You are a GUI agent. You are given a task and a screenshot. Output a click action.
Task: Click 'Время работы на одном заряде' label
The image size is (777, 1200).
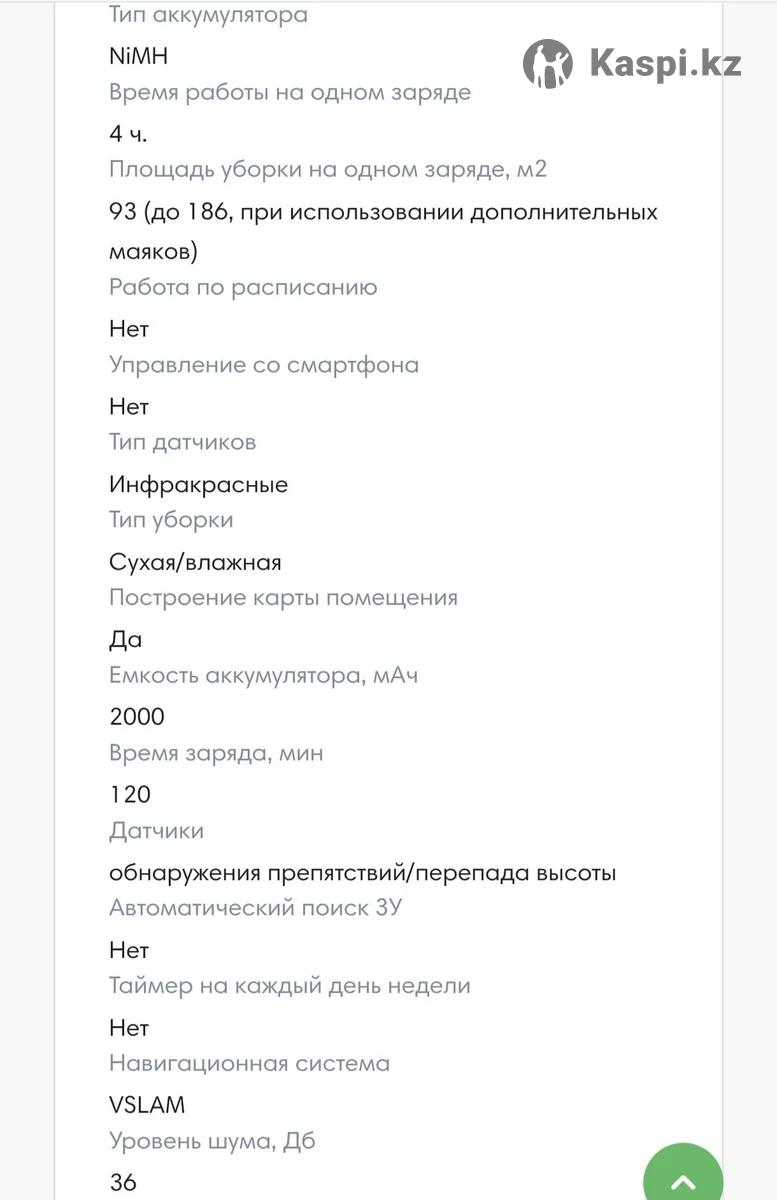[x=290, y=93]
